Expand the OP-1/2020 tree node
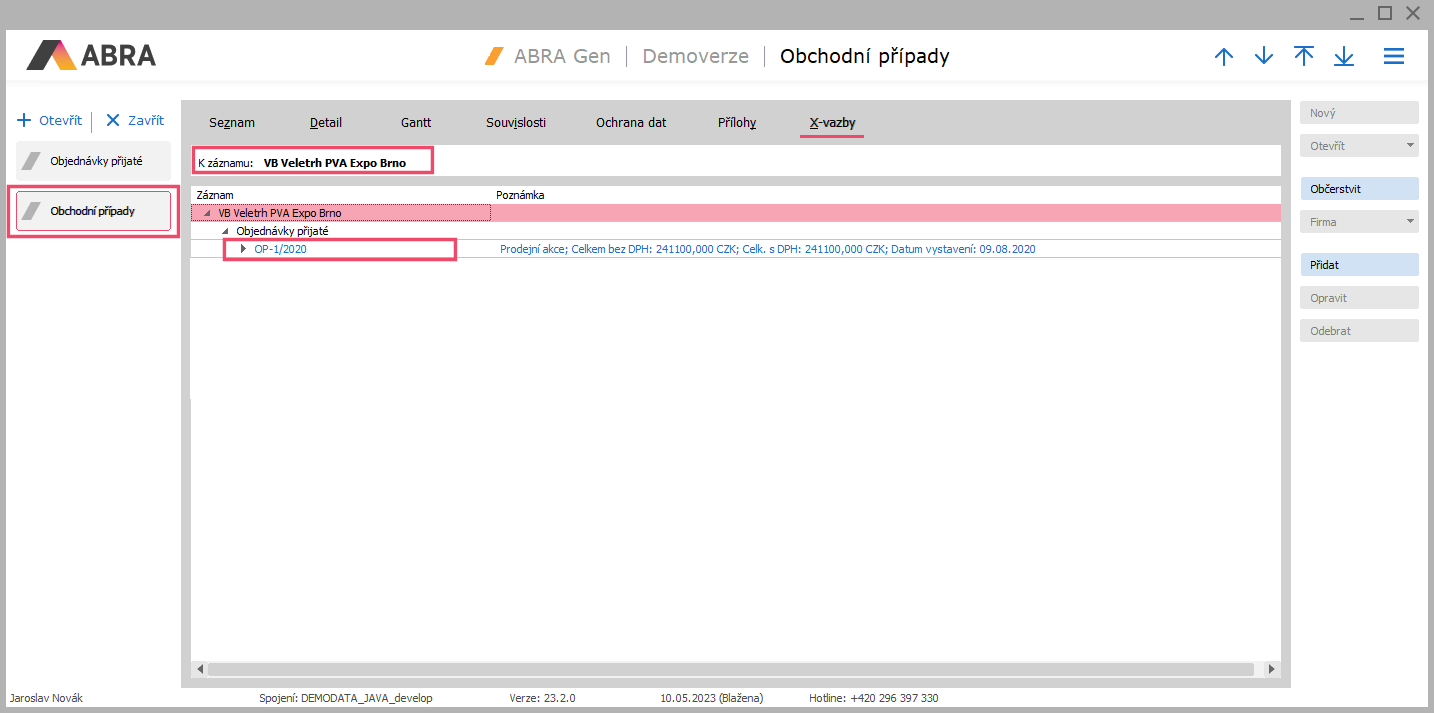1434x713 pixels. [x=243, y=249]
